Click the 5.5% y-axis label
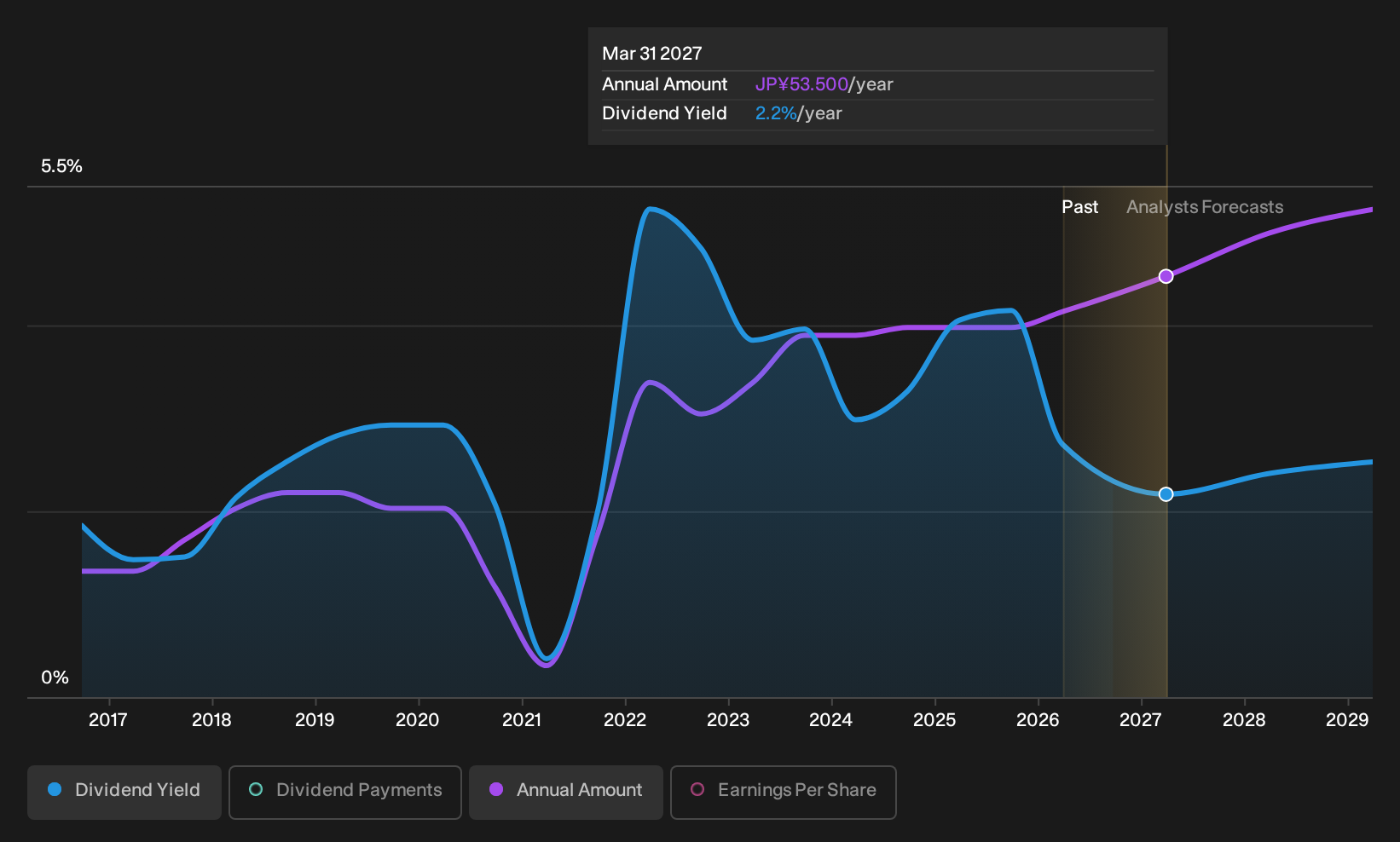This screenshot has height=842, width=1400. (61, 166)
